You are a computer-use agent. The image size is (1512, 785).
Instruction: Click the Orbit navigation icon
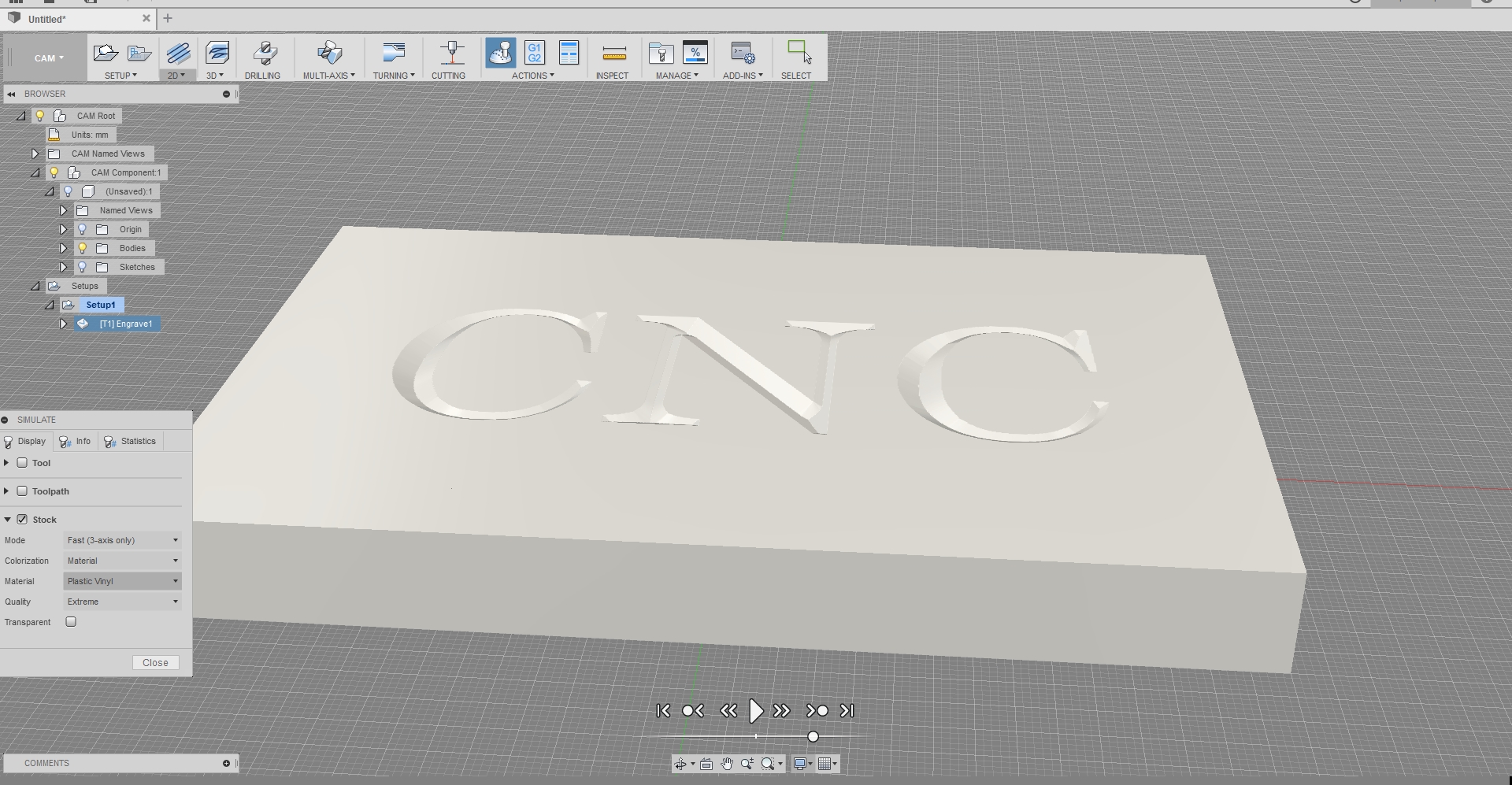(x=680, y=764)
